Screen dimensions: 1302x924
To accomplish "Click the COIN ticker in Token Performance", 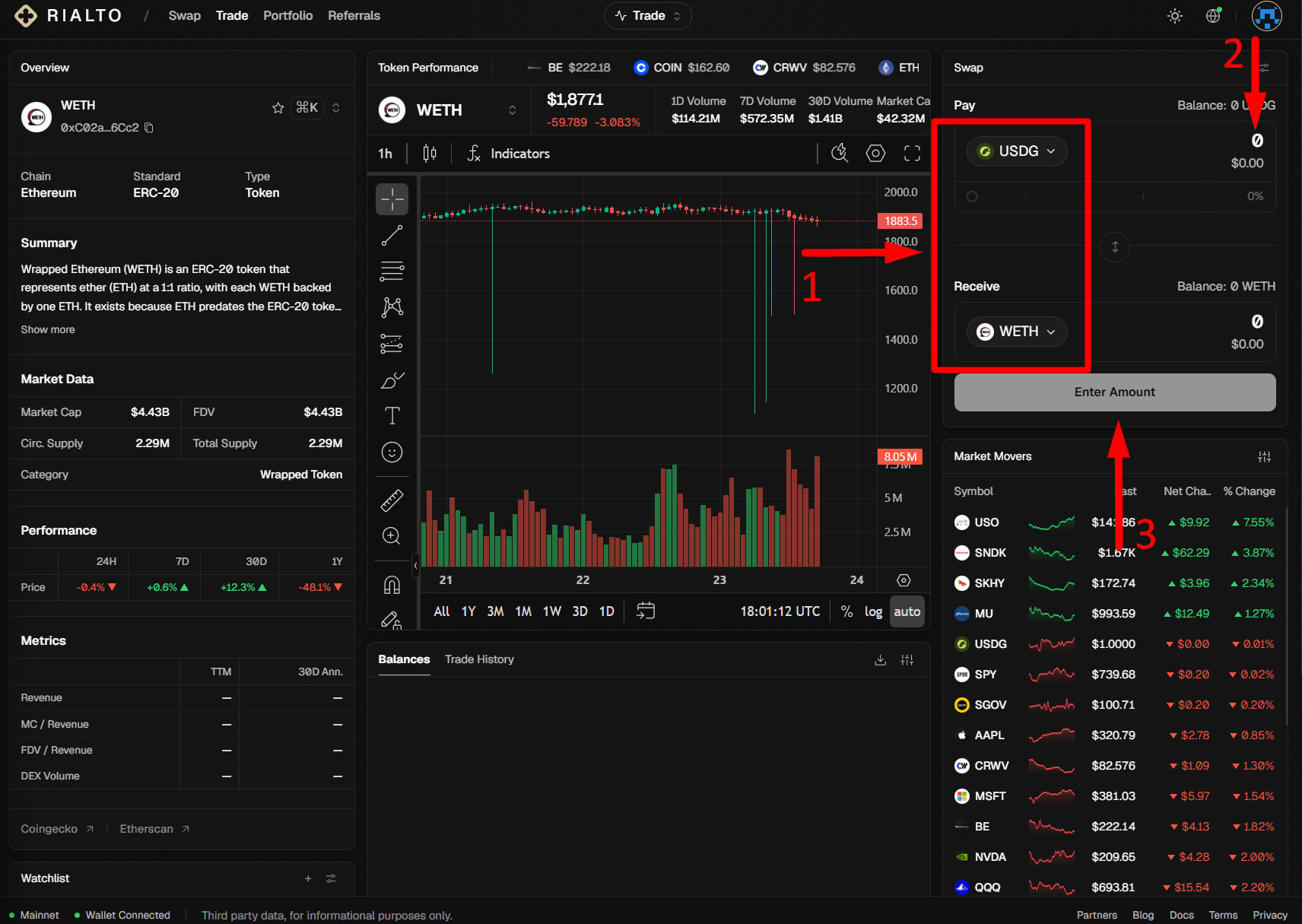I will click(x=681, y=68).
